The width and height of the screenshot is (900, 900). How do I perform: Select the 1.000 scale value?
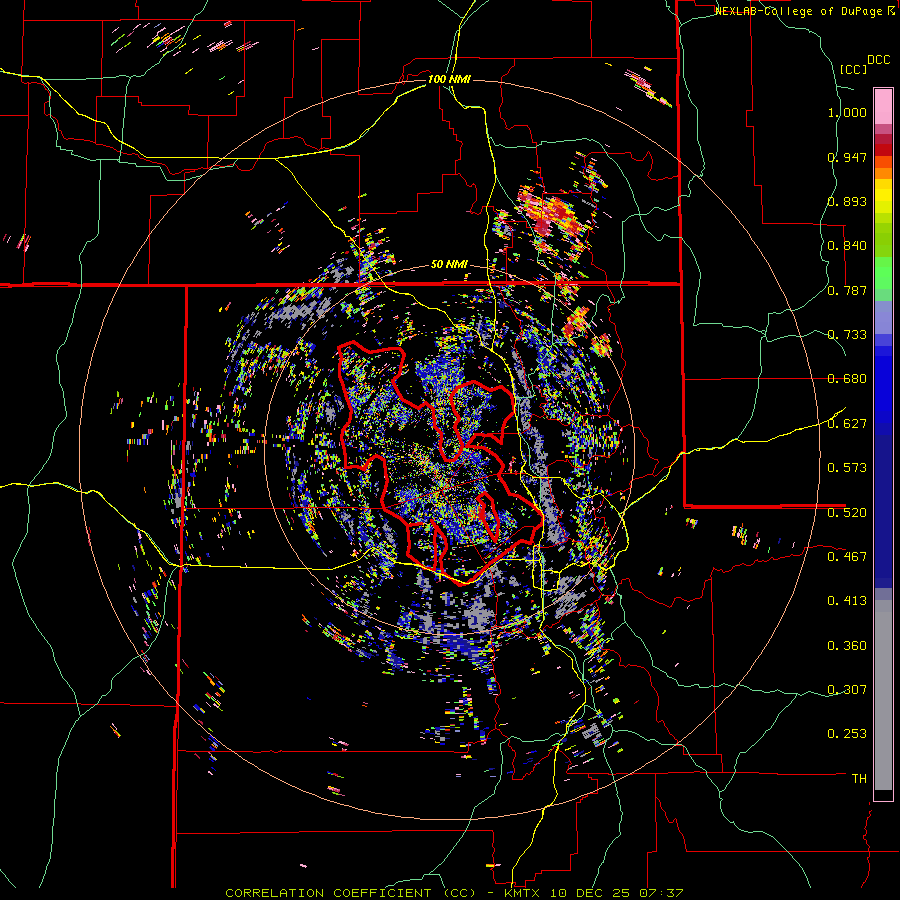pyautogui.click(x=847, y=112)
